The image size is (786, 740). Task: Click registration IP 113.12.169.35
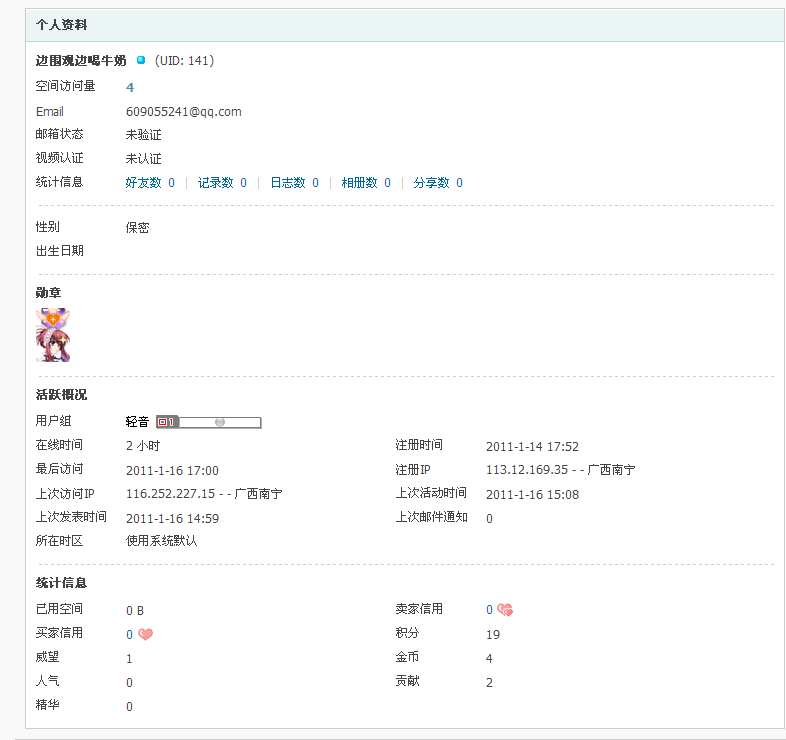[527, 470]
